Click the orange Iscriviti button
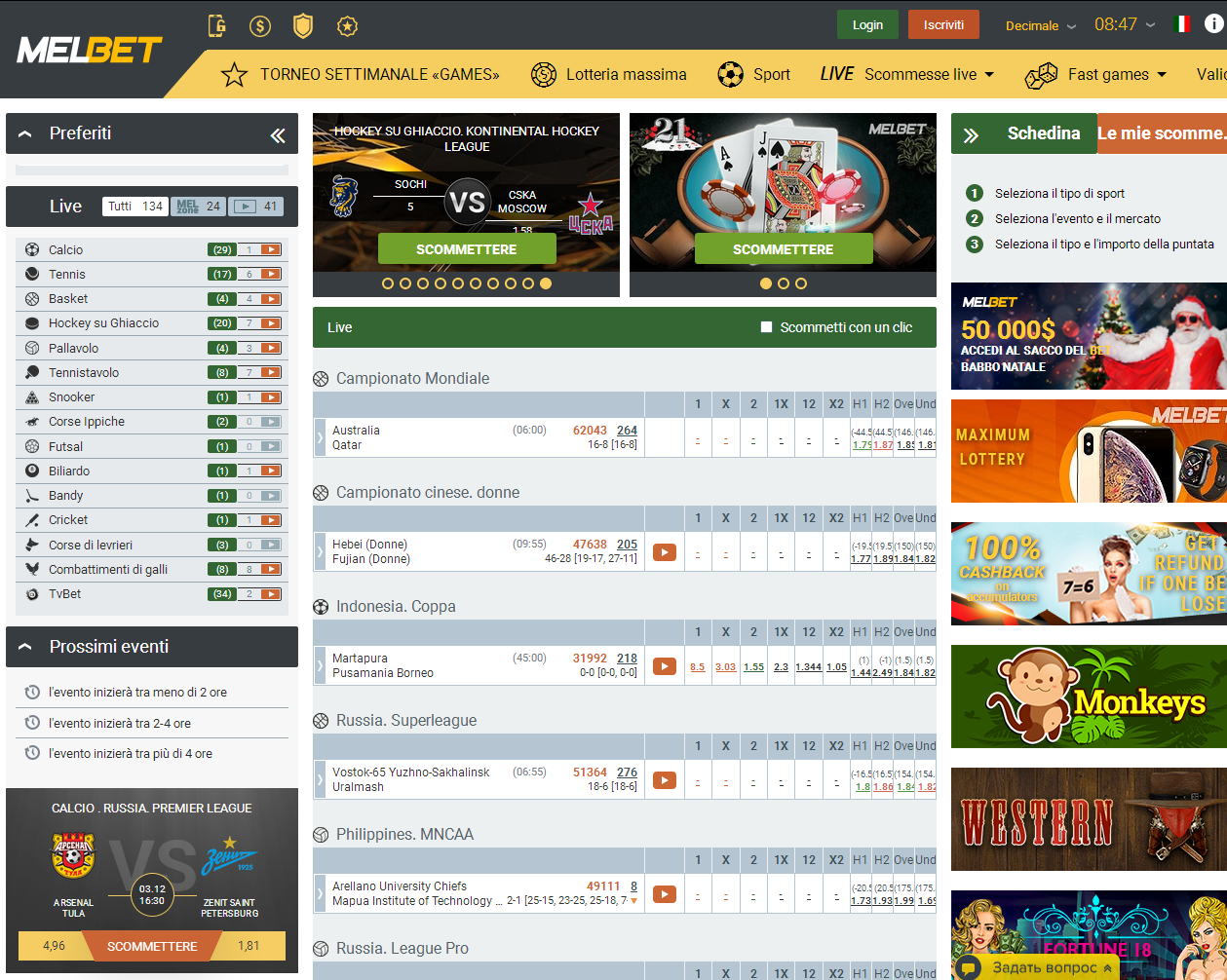The height and width of the screenshot is (980, 1227). tap(943, 24)
